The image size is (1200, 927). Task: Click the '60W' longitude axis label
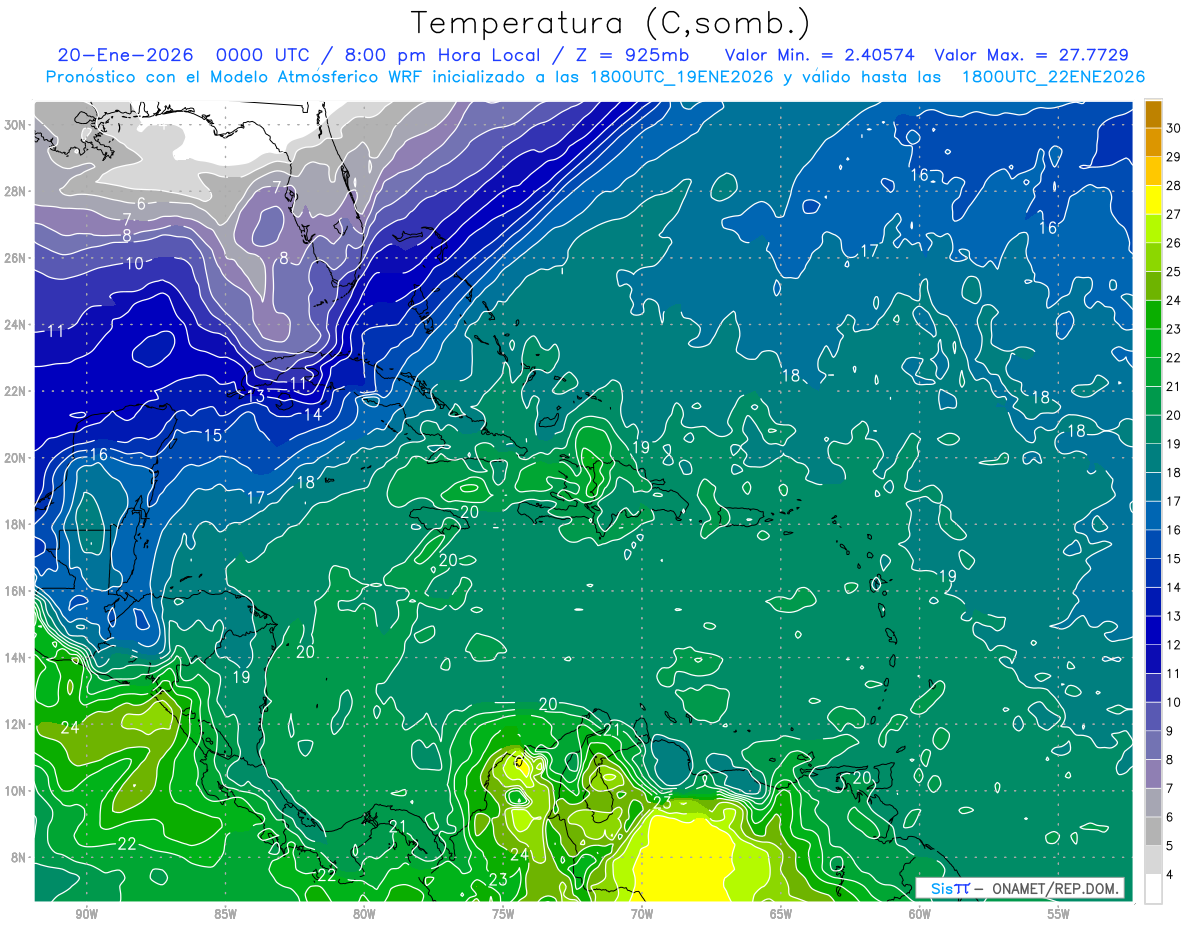click(920, 914)
